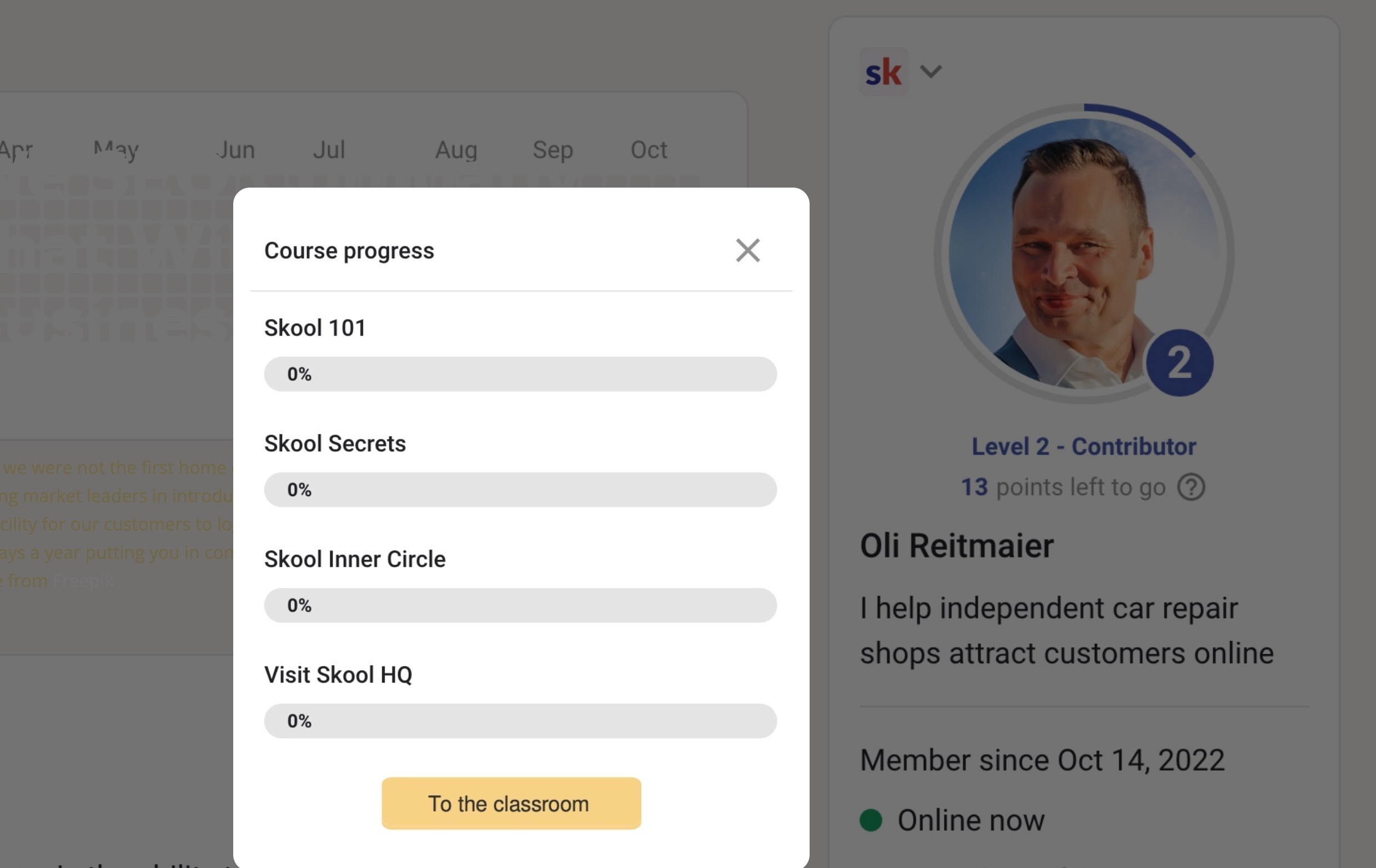Click the Level 2 - Contributor label
The image size is (1376, 868).
1083,446
